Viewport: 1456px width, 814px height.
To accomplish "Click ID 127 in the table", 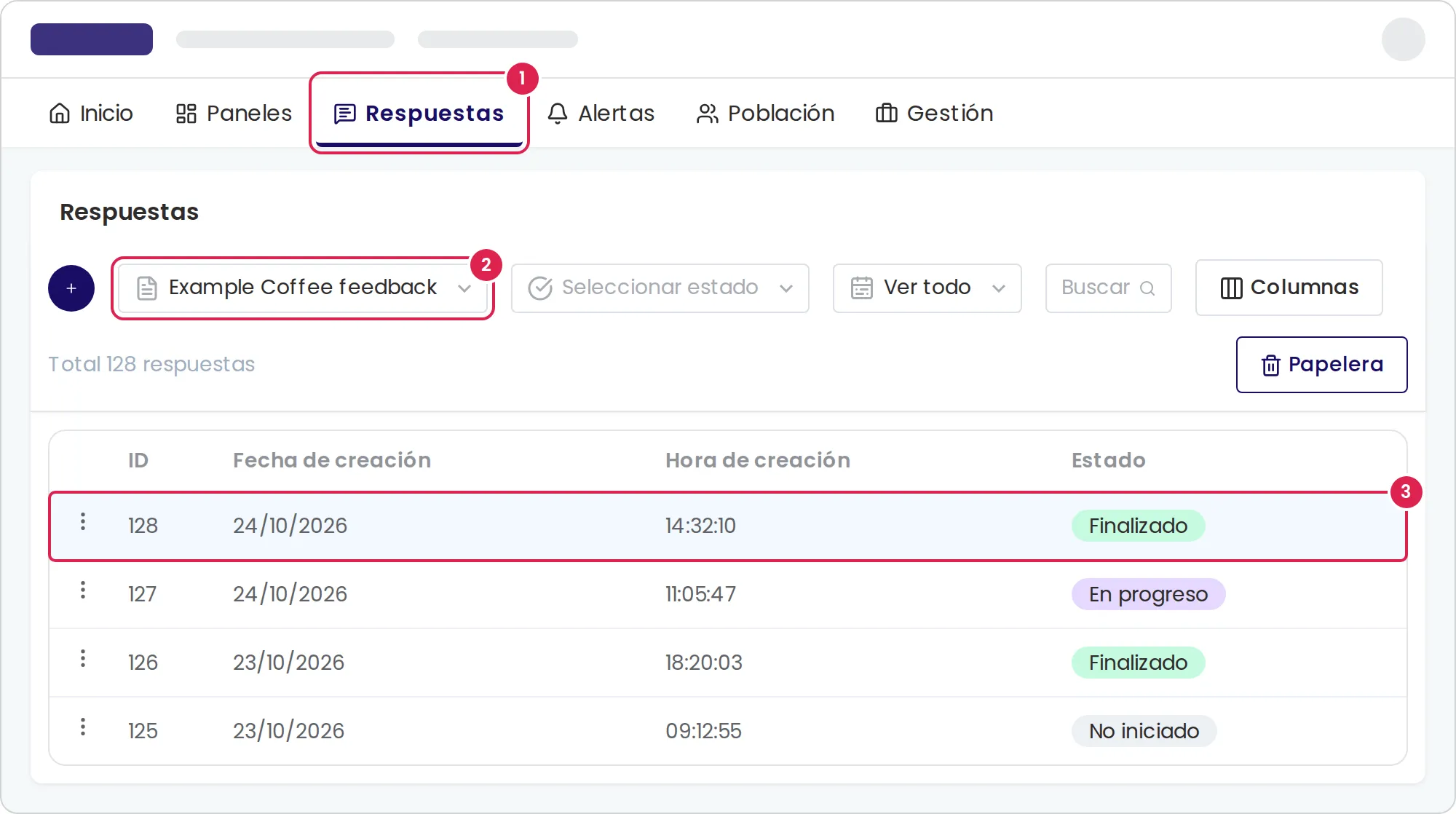I will 143,594.
